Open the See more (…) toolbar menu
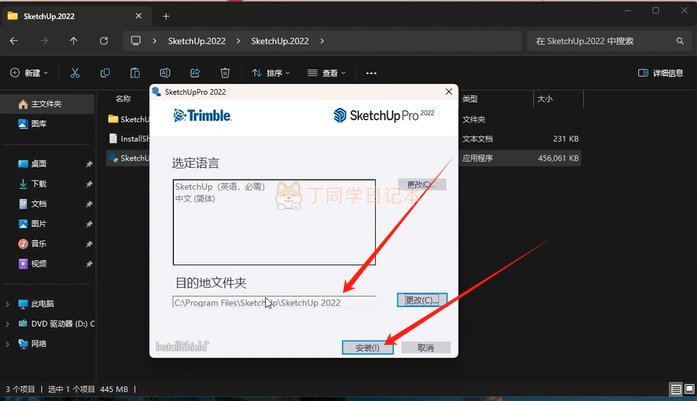697x401 pixels. coord(371,73)
